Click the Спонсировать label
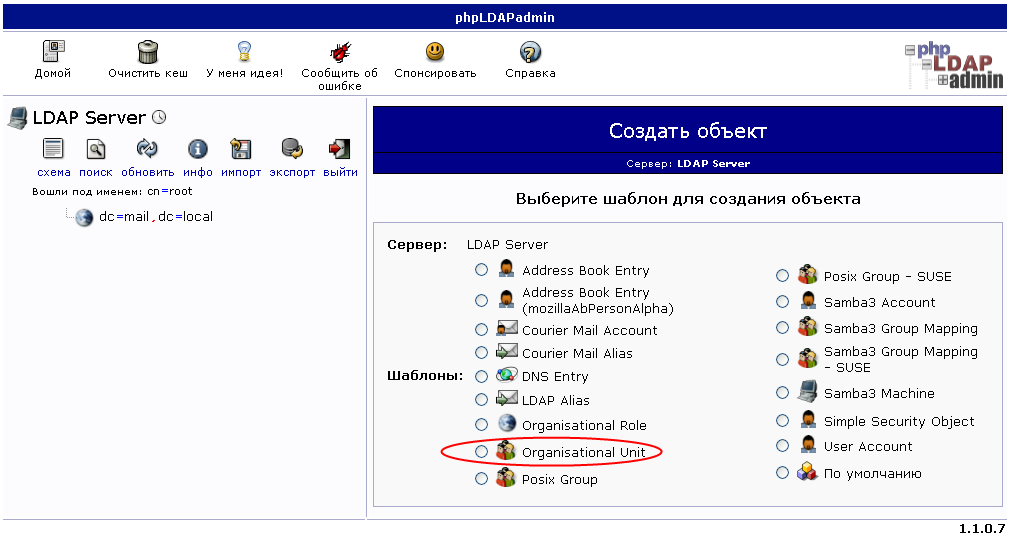 435,73
